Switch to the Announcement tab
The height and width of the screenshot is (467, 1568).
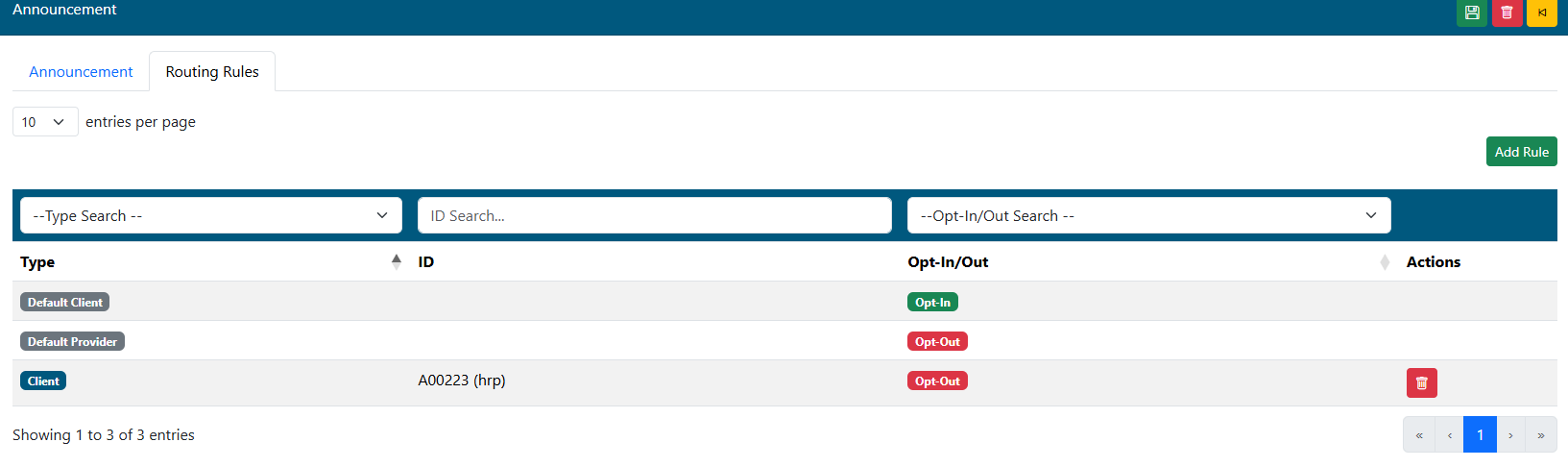point(81,72)
